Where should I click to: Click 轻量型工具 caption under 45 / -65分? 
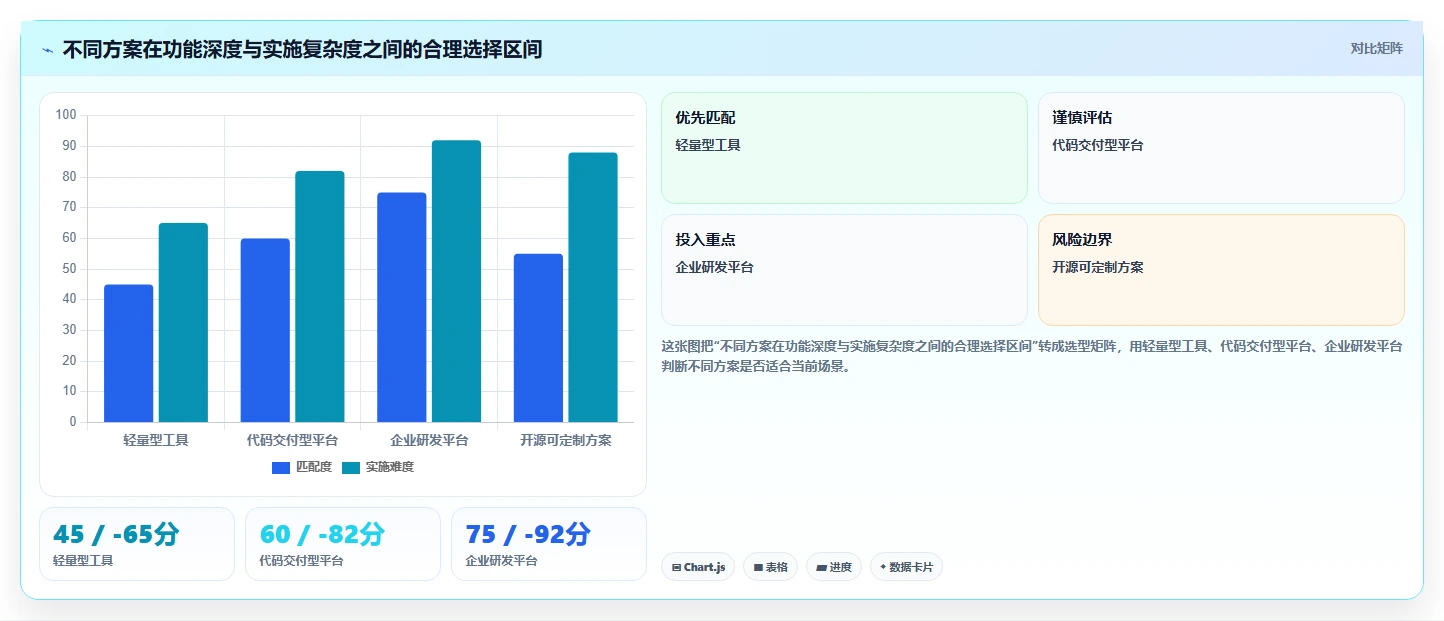click(x=83, y=561)
